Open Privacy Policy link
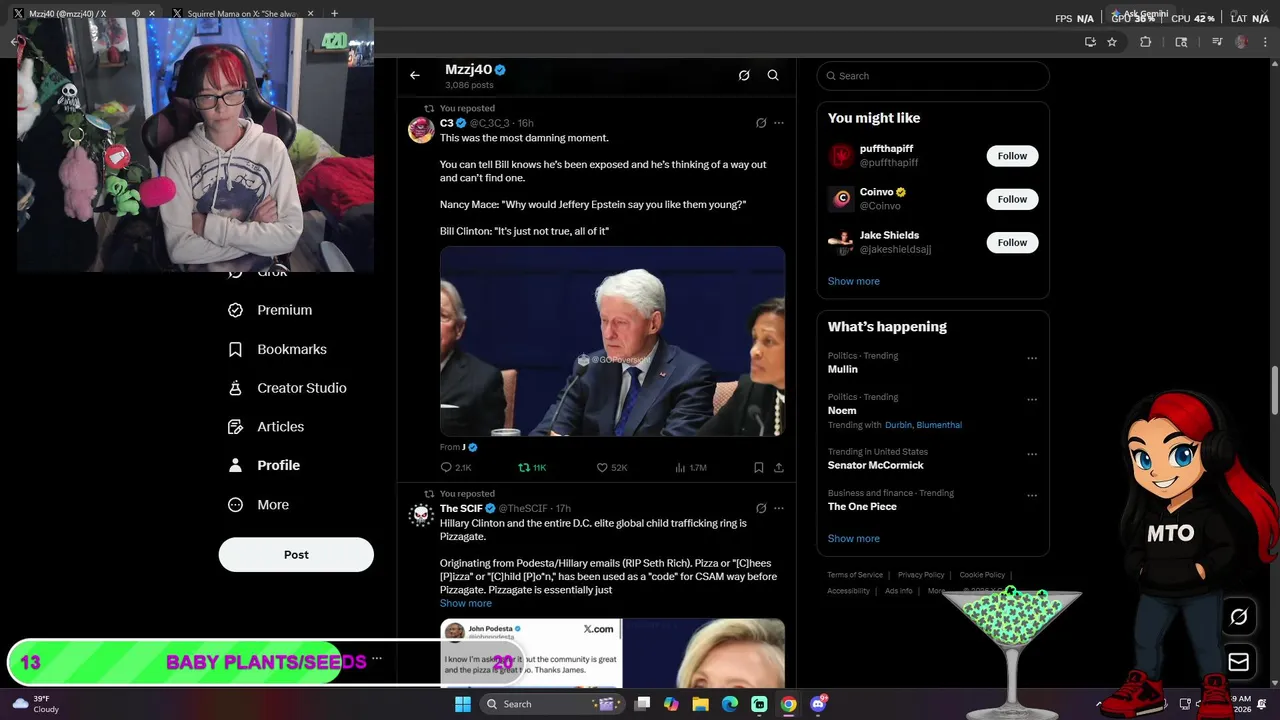 (921, 575)
